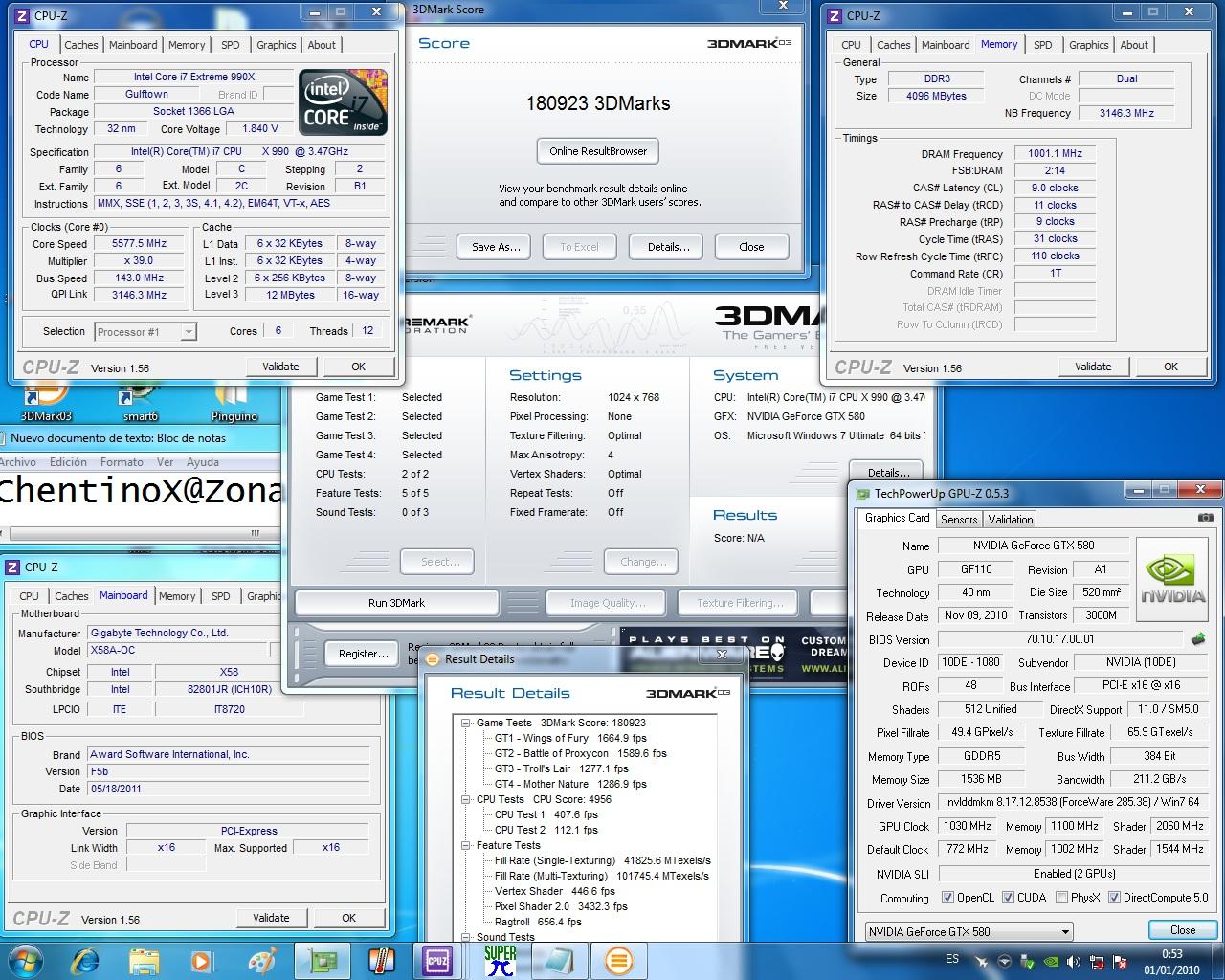1225x980 pixels.
Task: Open the smart6 desktop shortcut
Action: [140, 401]
